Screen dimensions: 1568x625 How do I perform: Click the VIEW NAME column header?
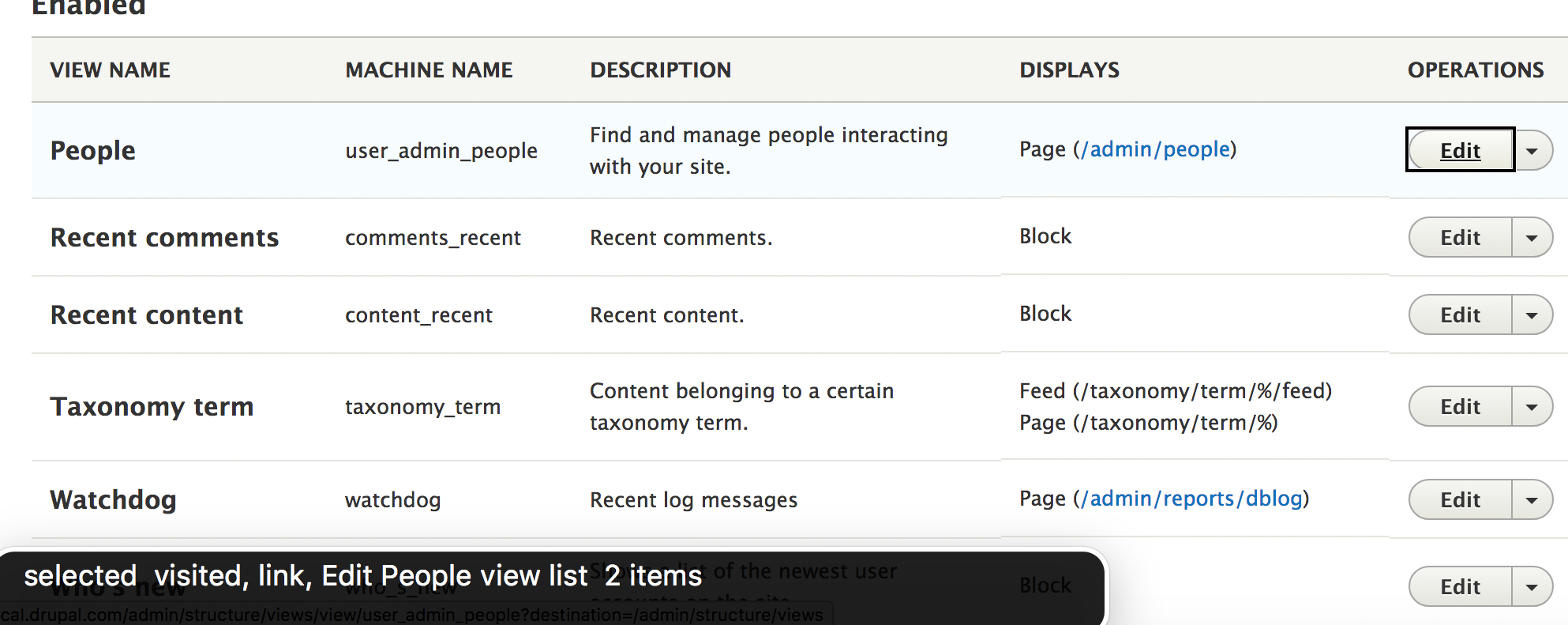point(110,70)
